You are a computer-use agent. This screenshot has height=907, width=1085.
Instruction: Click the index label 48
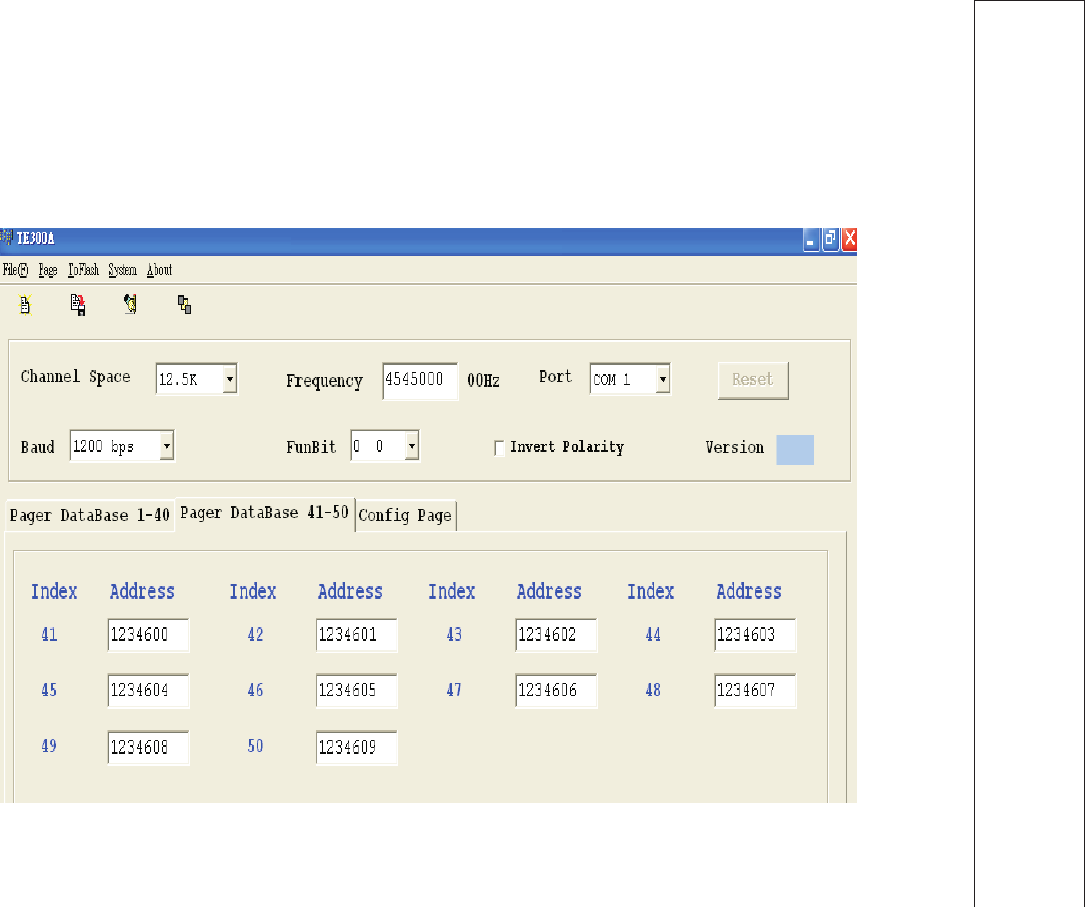653,690
